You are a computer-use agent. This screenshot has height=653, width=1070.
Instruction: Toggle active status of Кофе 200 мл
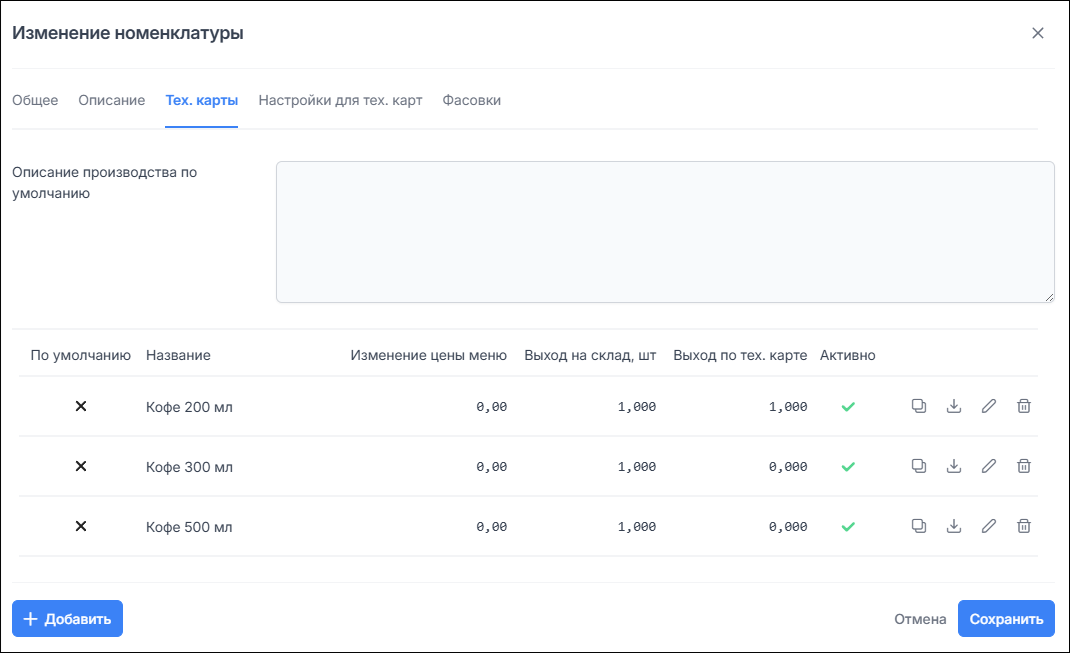coord(848,407)
